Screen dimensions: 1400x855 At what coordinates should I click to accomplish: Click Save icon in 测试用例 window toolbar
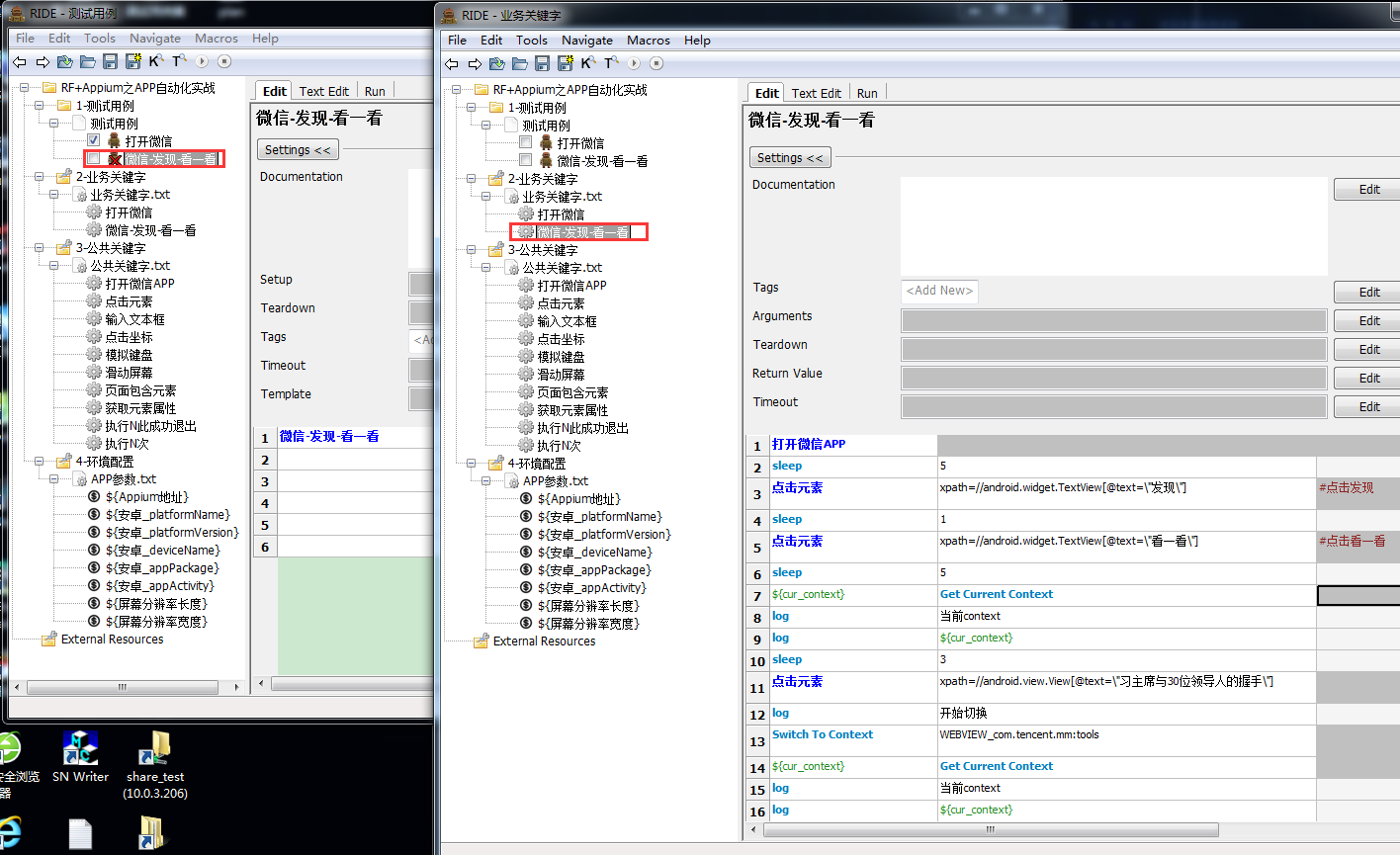point(110,61)
